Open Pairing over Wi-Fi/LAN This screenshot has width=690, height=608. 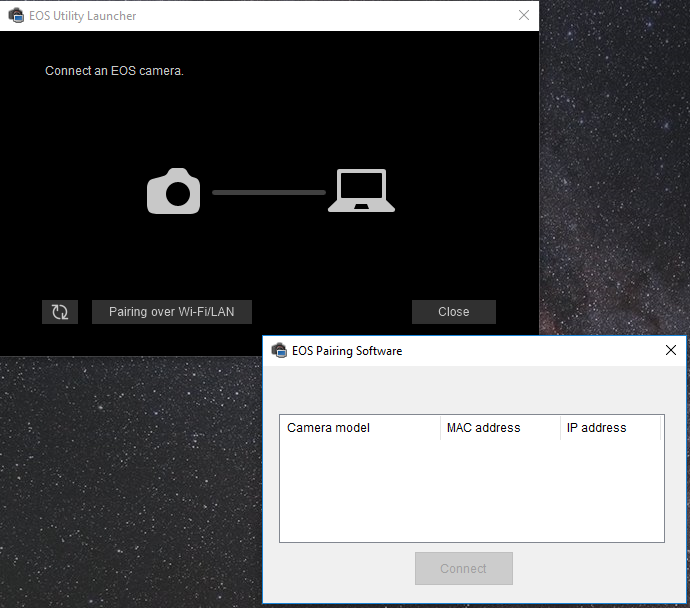coord(172,312)
